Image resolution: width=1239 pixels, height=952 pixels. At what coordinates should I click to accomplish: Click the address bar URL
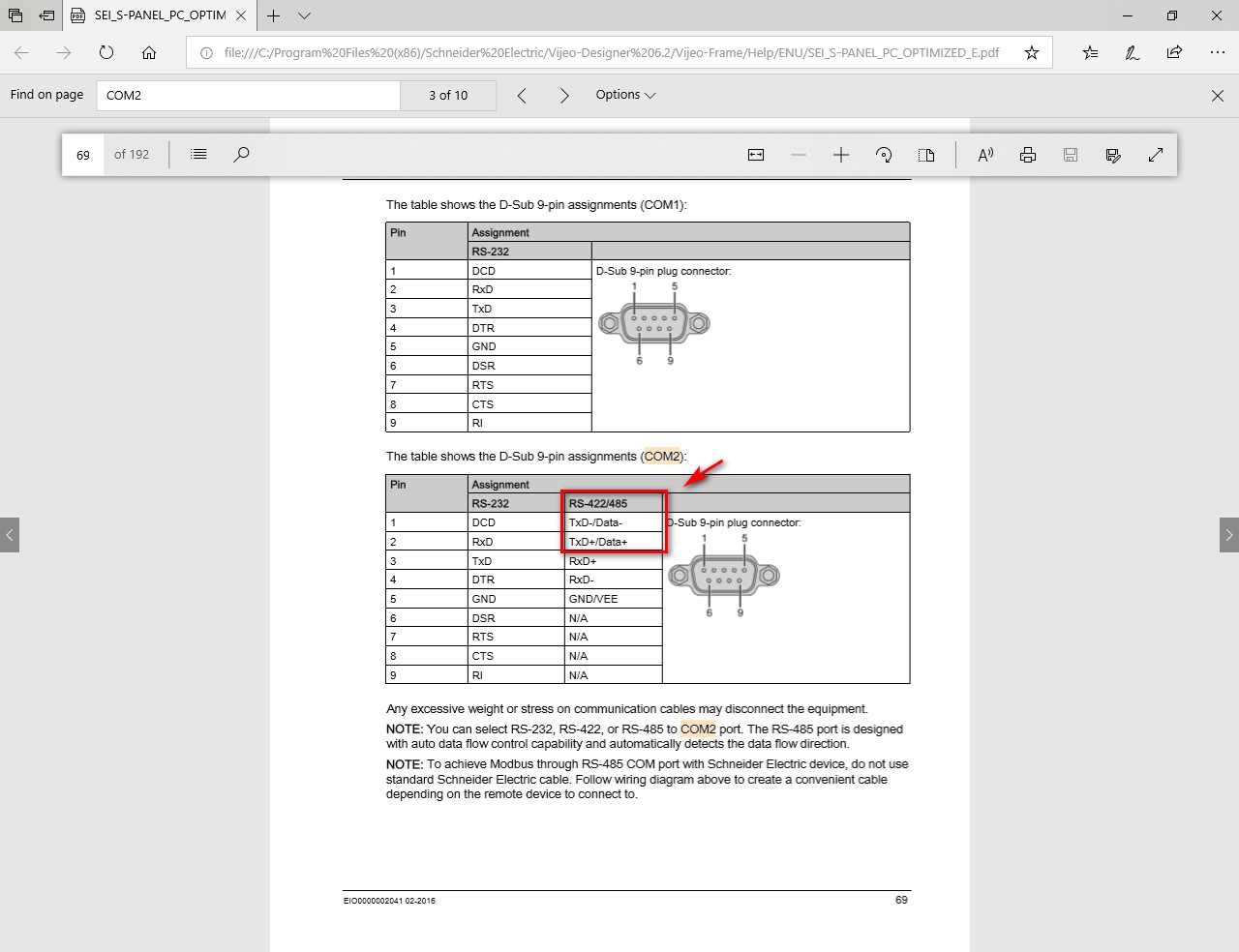pyautogui.click(x=612, y=52)
